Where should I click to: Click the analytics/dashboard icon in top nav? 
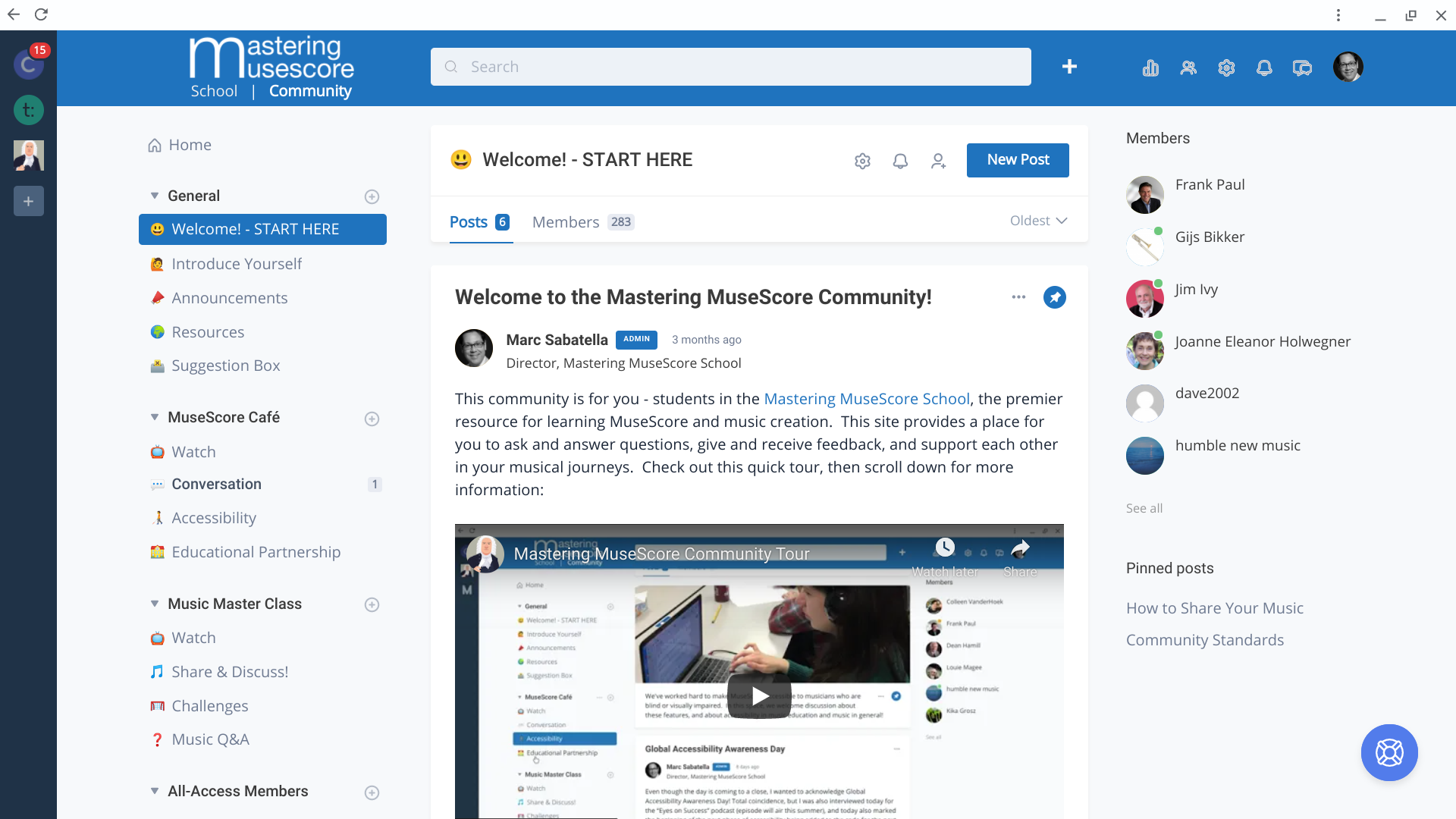pos(1150,67)
